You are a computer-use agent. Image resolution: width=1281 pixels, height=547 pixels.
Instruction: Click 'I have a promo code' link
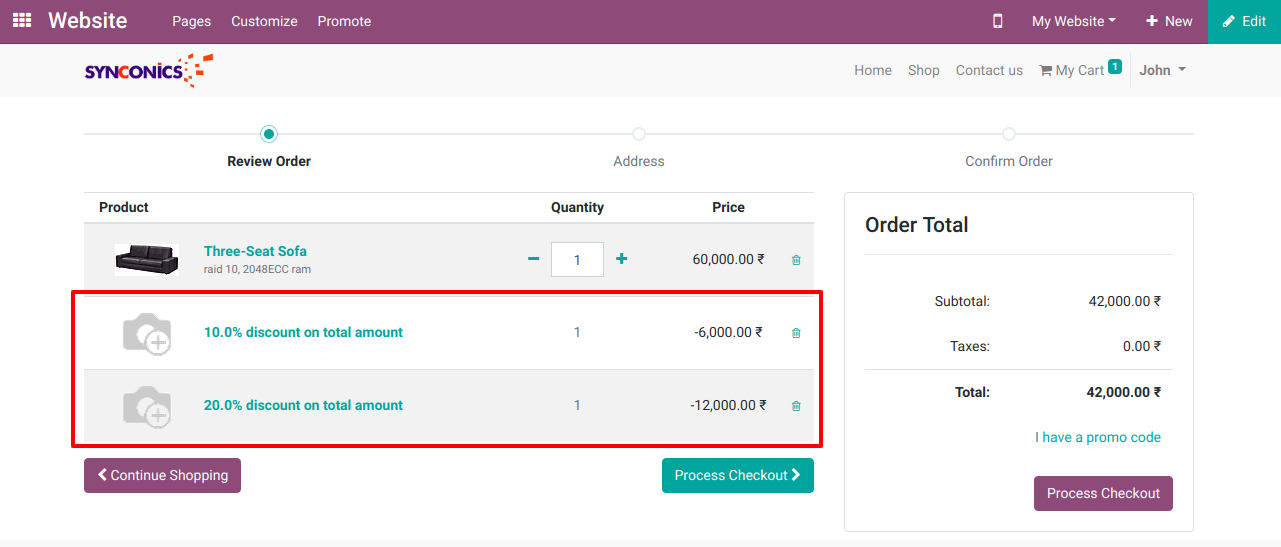[1097, 437]
